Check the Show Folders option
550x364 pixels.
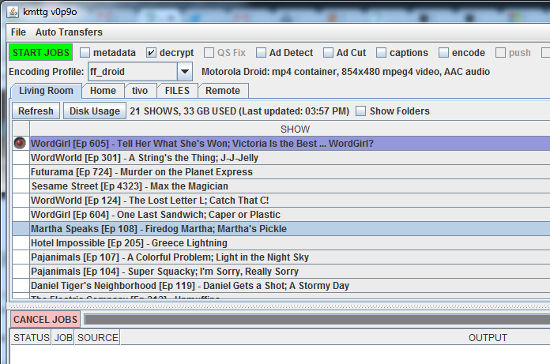[360, 111]
